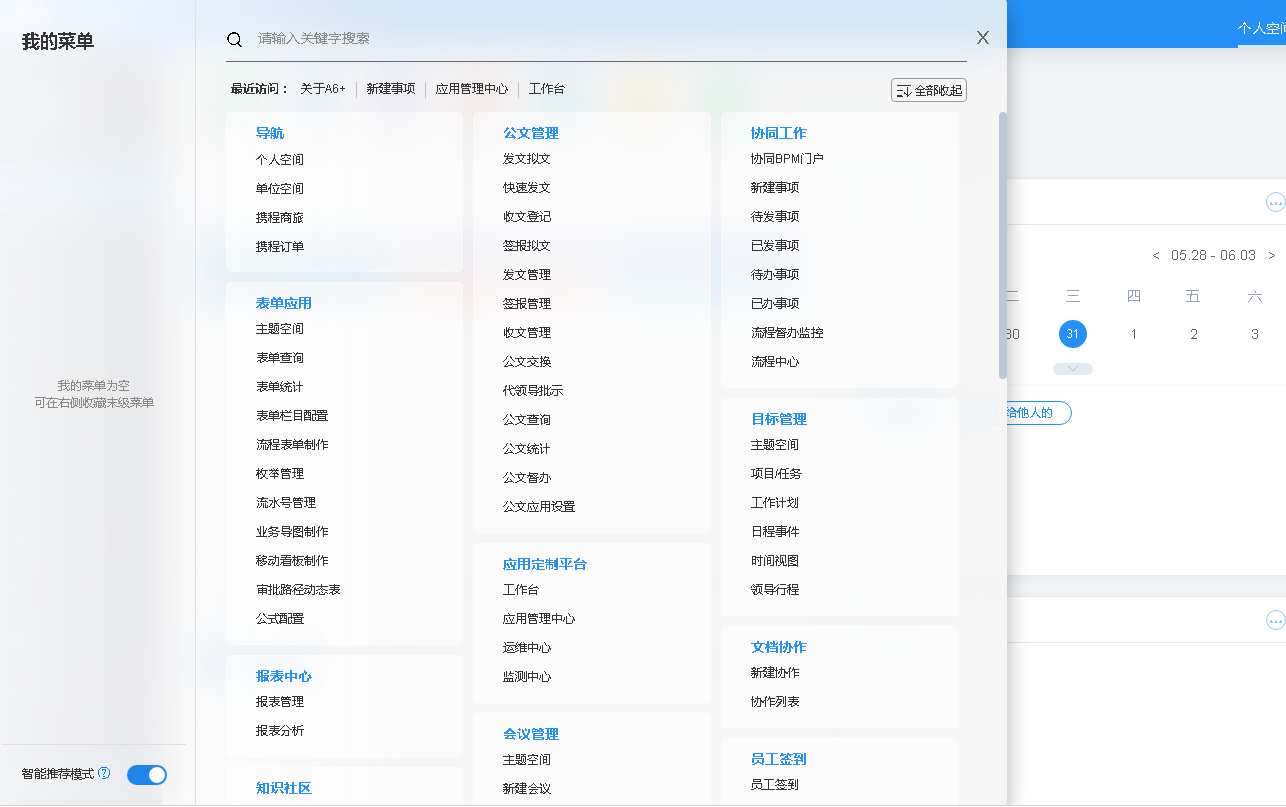
Task: Open 新建会议 menu item
Action: [527, 789]
